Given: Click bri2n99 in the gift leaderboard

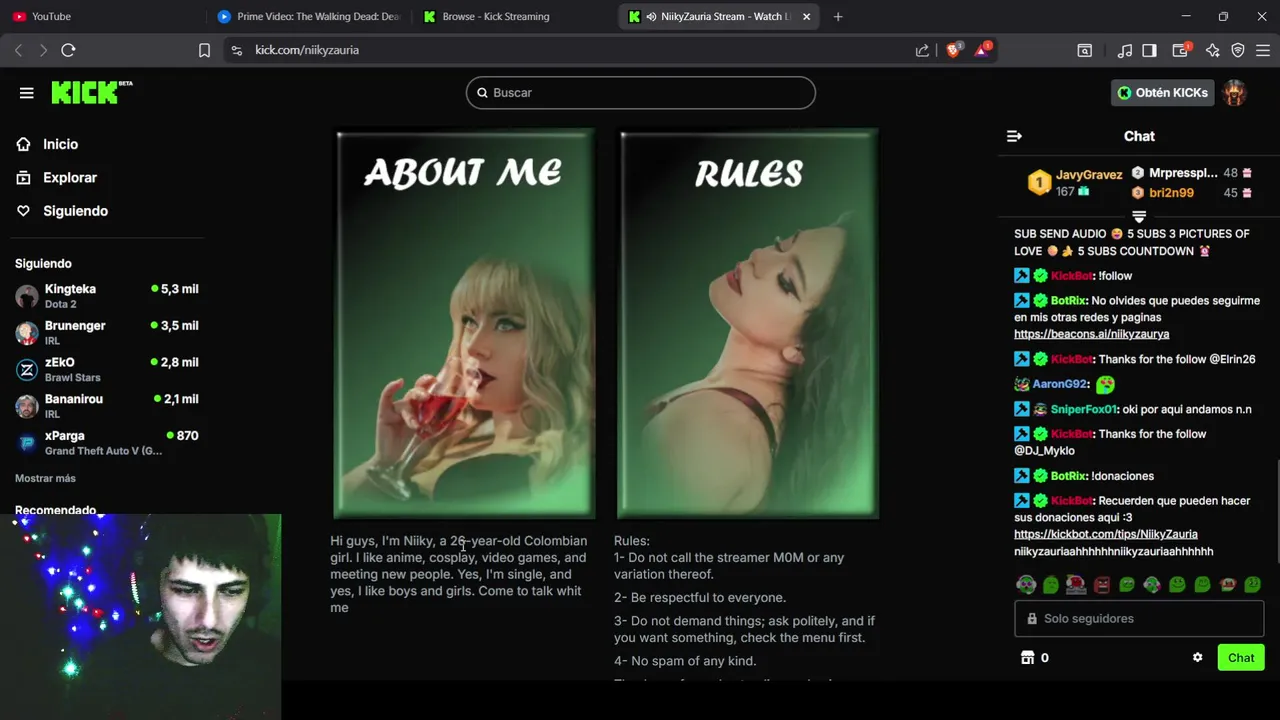Looking at the screenshot, I should pyautogui.click(x=1171, y=193).
